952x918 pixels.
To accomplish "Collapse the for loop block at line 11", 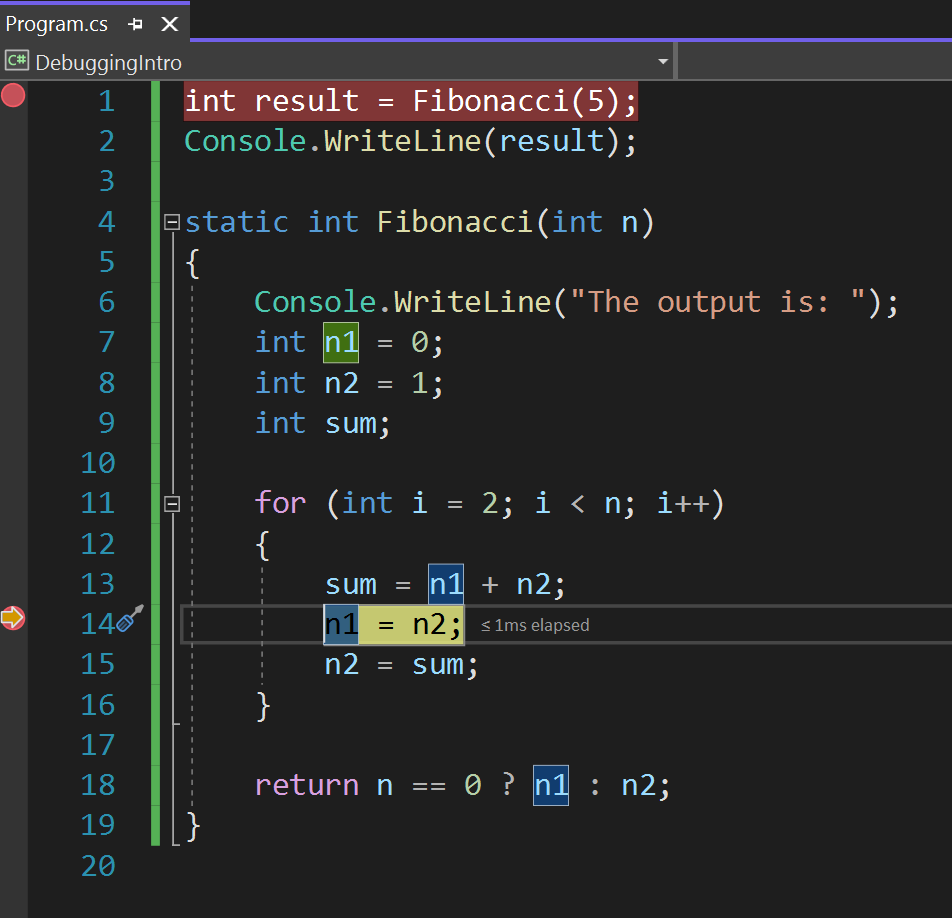I will pos(172,504).
